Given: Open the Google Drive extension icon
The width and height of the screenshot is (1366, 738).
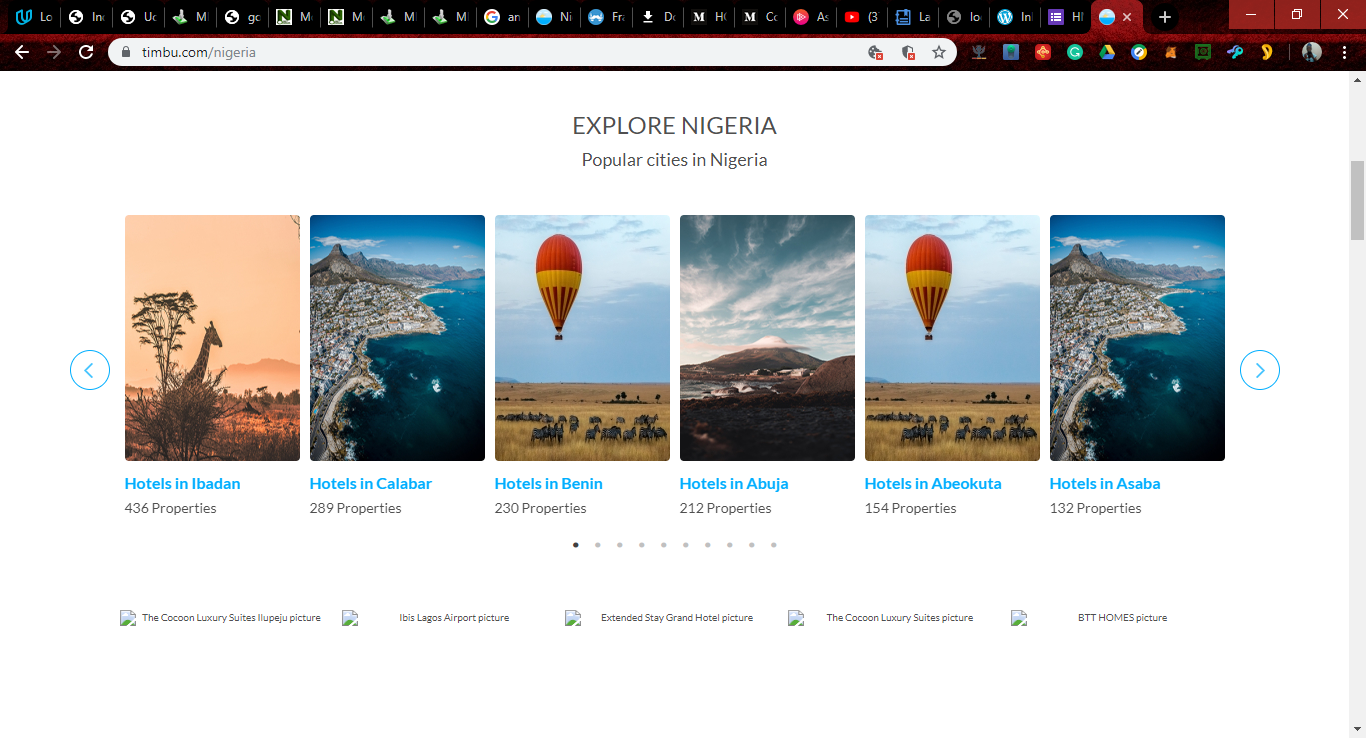Looking at the screenshot, I should [1107, 52].
